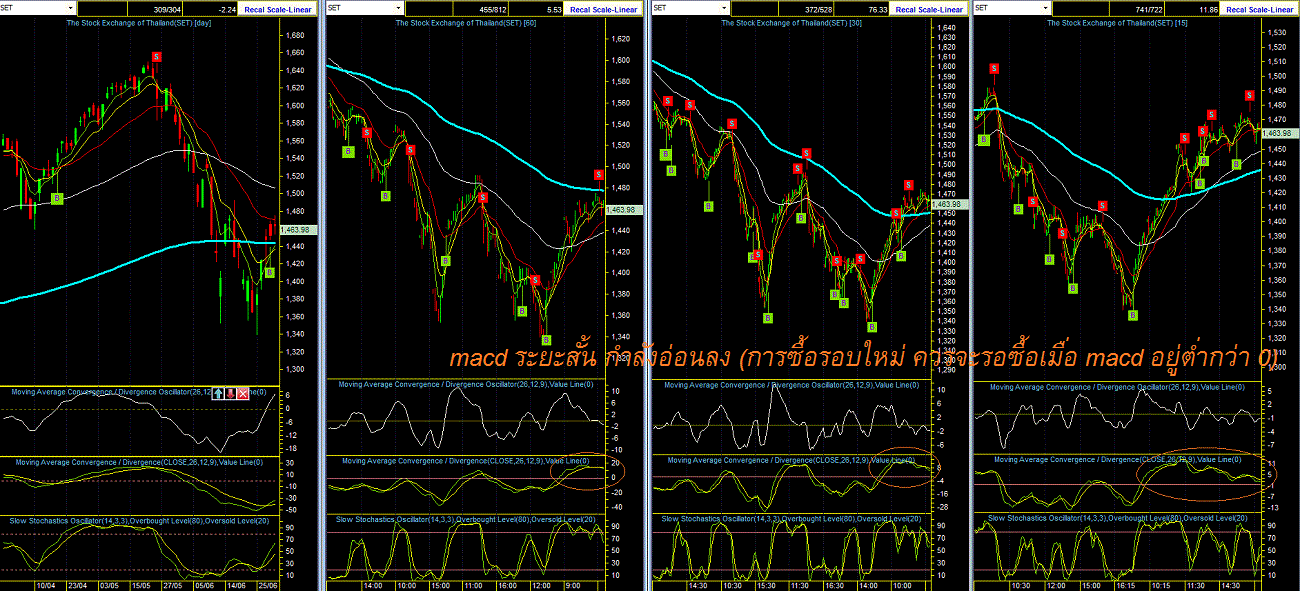The width and height of the screenshot is (1300, 591).
Task: Click title 'The Stock Exchange of Thailand(SET) [30]'
Action: coord(791,22)
